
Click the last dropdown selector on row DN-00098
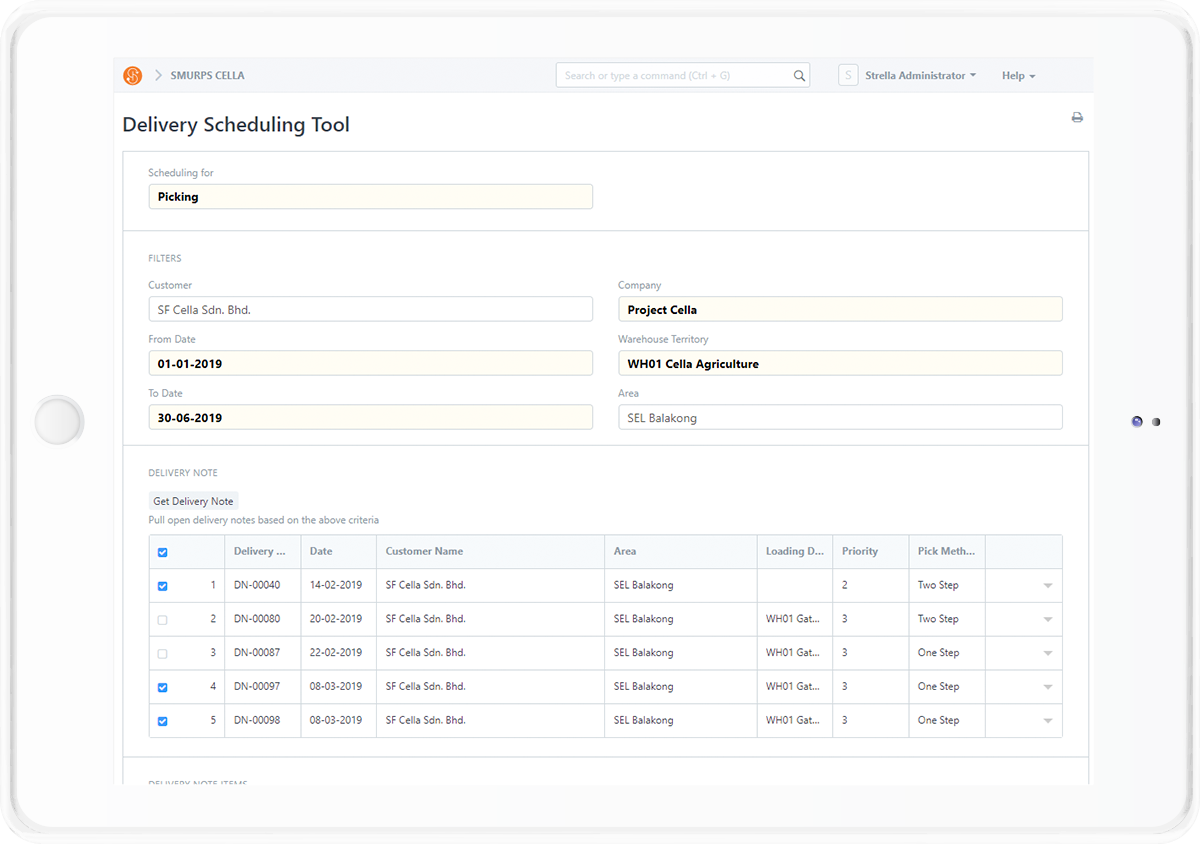pyautogui.click(x=1048, y=720)
